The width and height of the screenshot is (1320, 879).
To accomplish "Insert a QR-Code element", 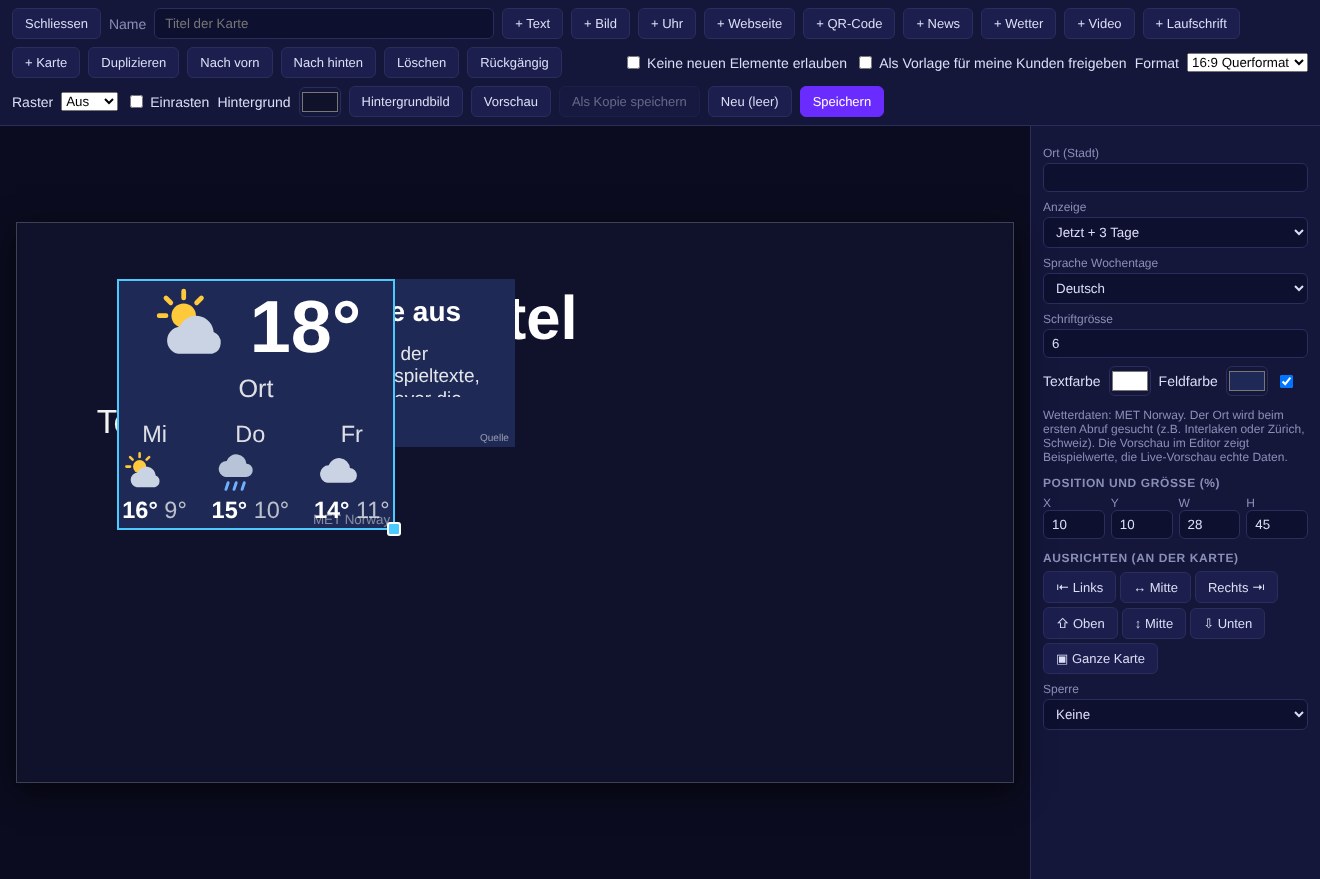I will tap(849, 24).
